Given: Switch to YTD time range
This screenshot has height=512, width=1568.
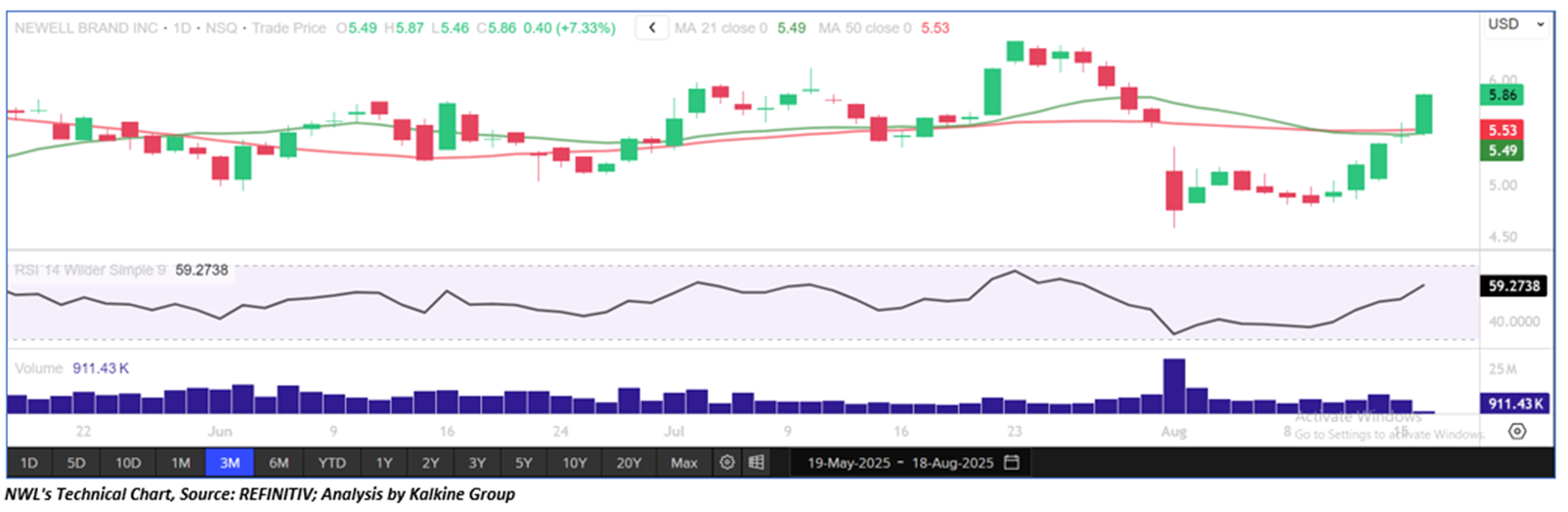Looking at the screenshot, I should click(332, 463).
